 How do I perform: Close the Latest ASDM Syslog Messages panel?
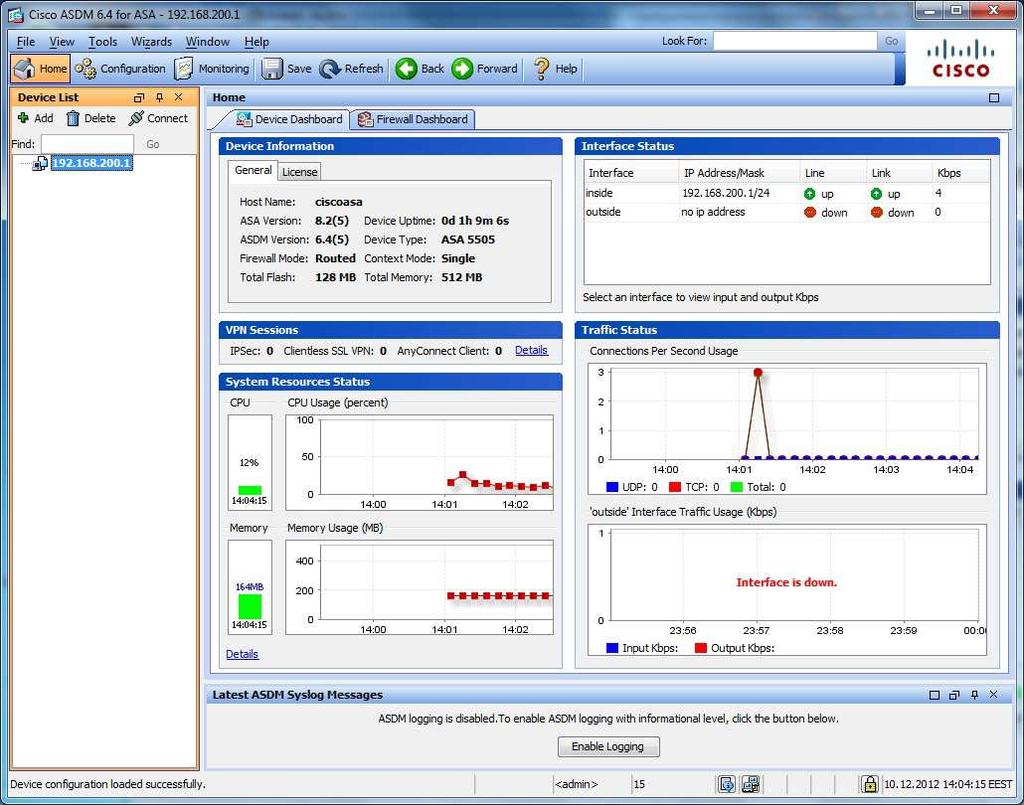[993, 695]
